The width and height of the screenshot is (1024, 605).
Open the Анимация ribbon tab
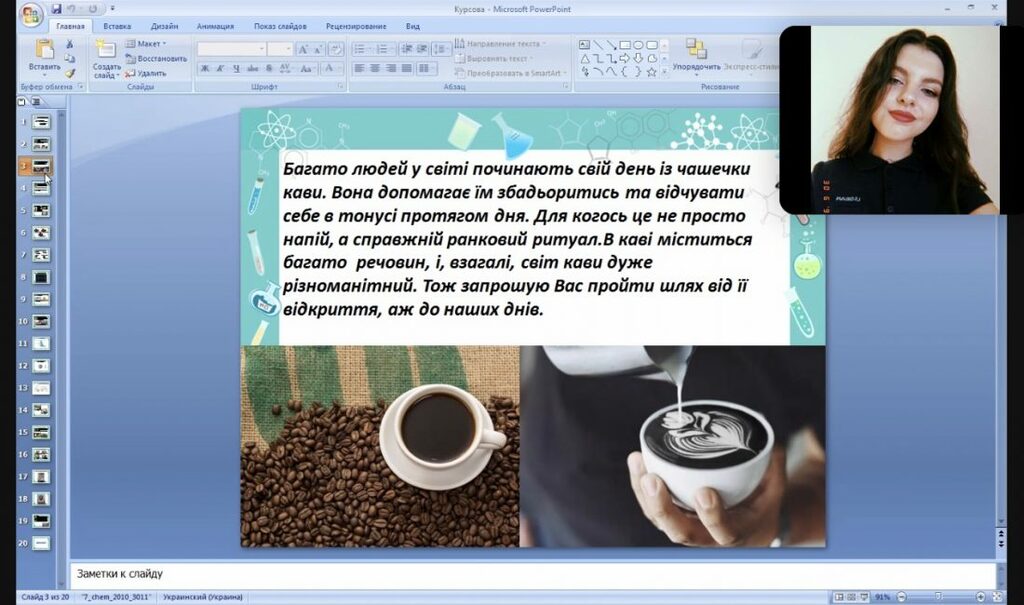pos(215,26)
